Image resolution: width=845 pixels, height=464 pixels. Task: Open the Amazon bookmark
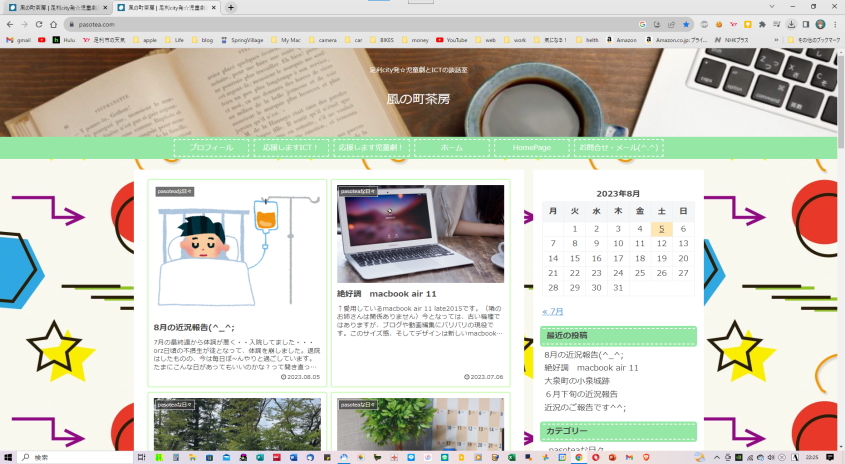tap(622, 40)
